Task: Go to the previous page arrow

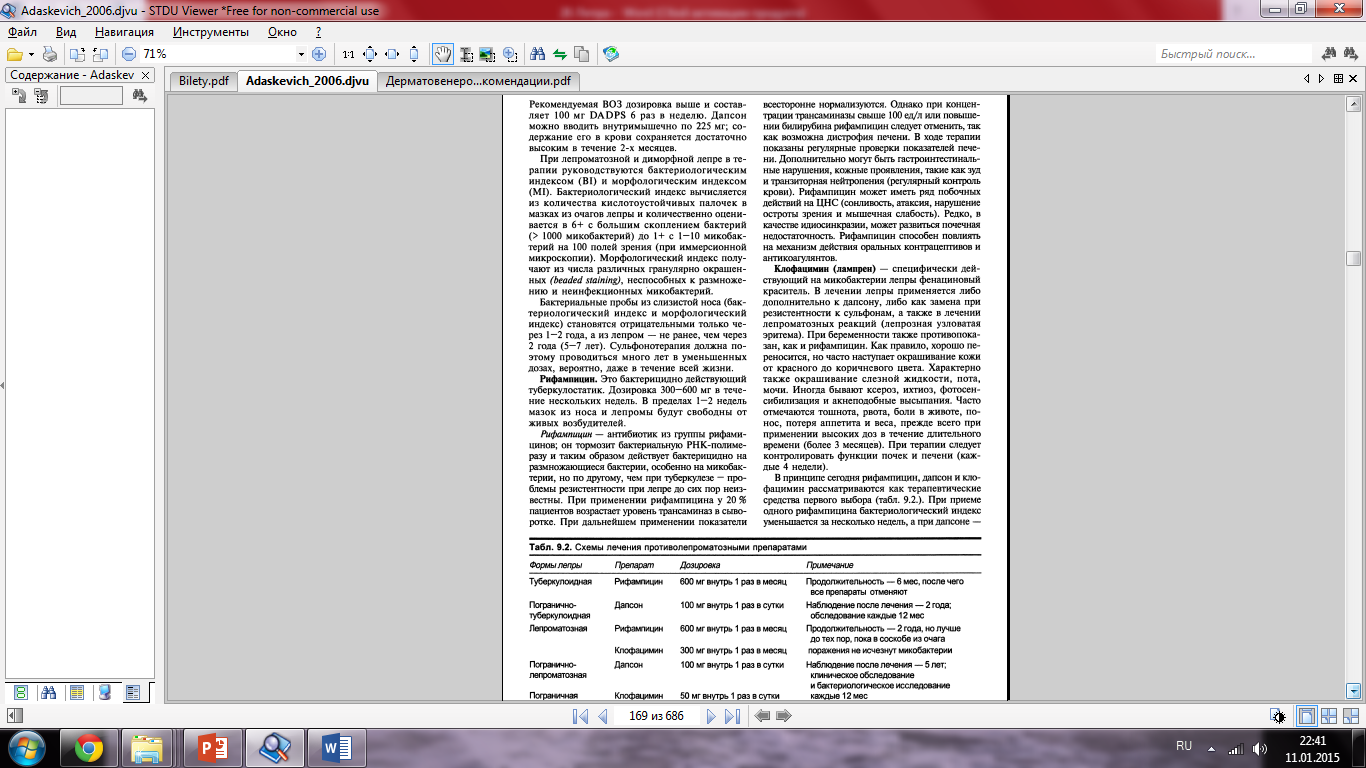Action: (x=602, y=716)
